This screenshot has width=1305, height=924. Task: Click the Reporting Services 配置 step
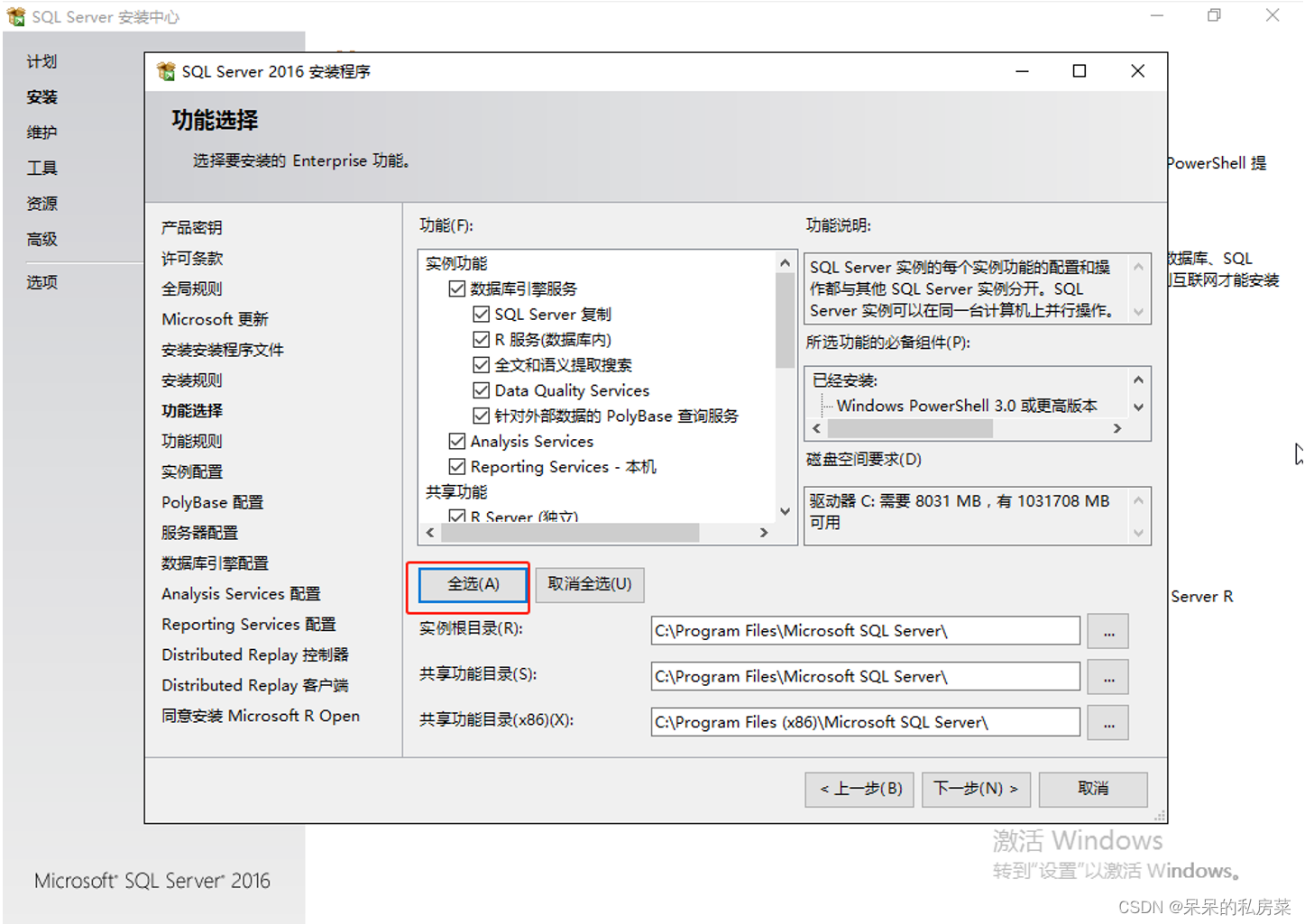point(249,625)
